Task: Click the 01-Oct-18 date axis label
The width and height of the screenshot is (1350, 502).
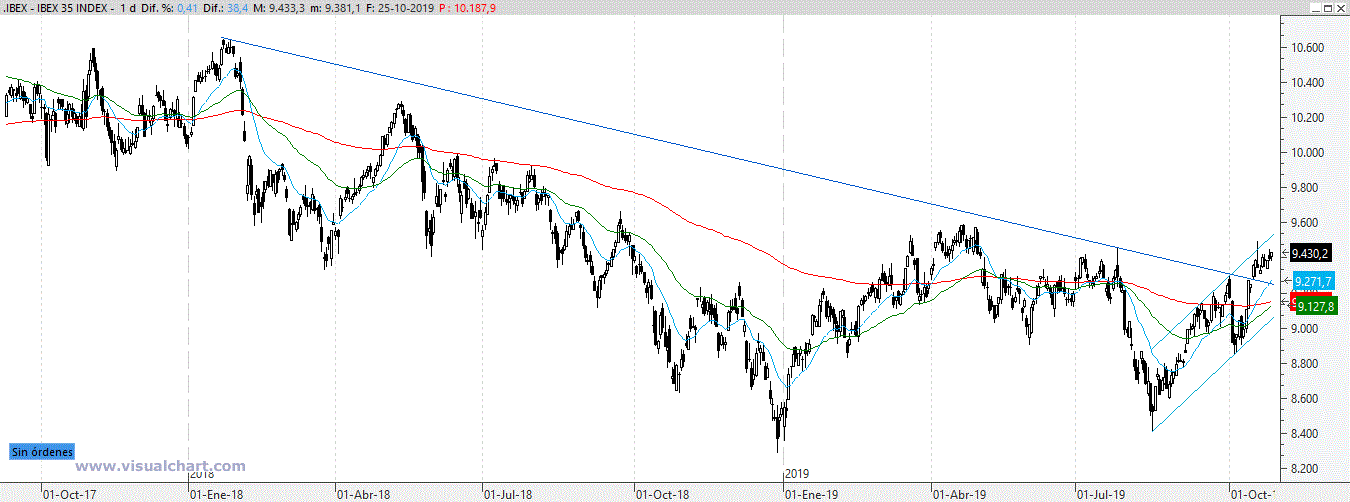Action: pos(663,494)
